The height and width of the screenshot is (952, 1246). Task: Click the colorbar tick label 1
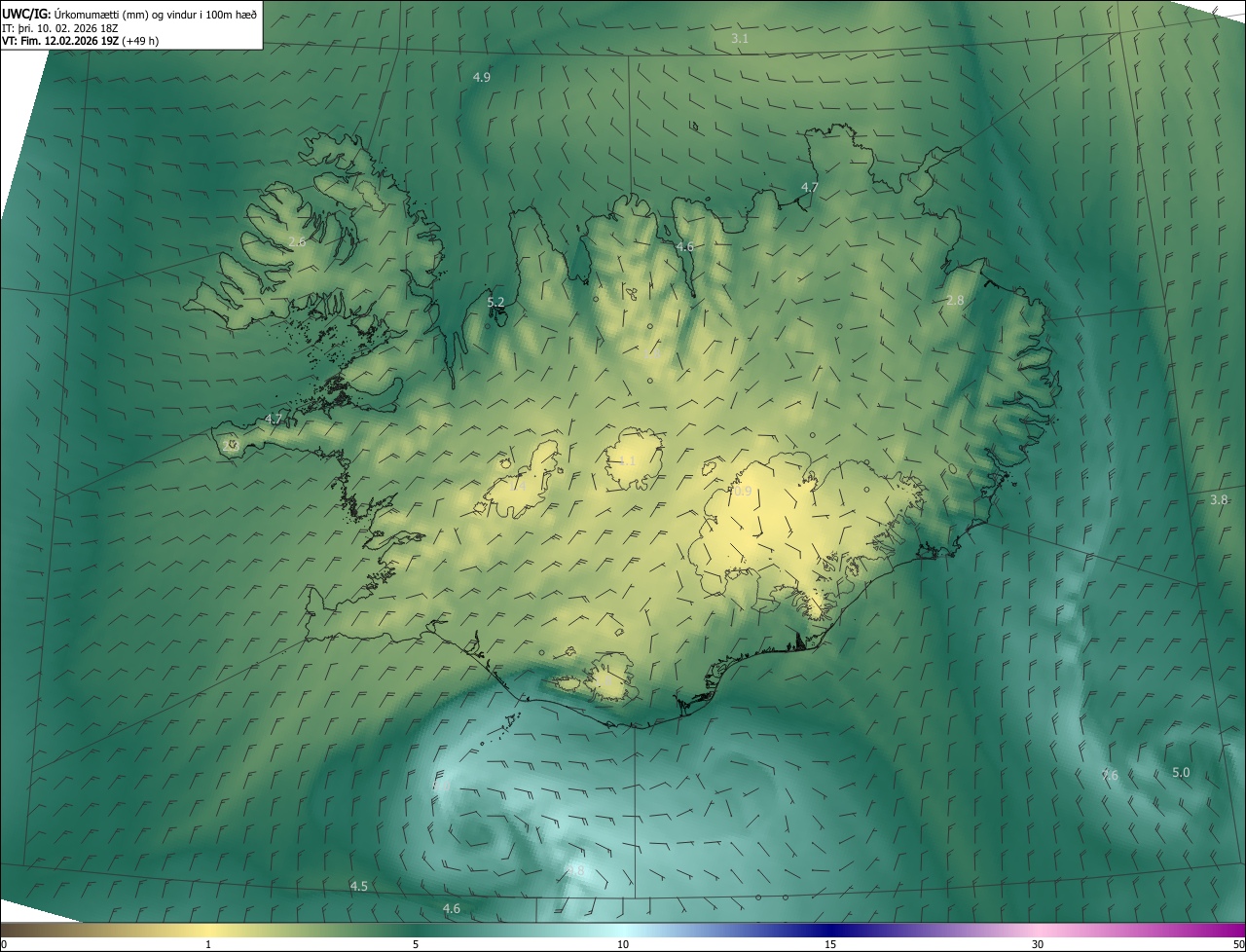pyautogui.click(x=208, y=945)
